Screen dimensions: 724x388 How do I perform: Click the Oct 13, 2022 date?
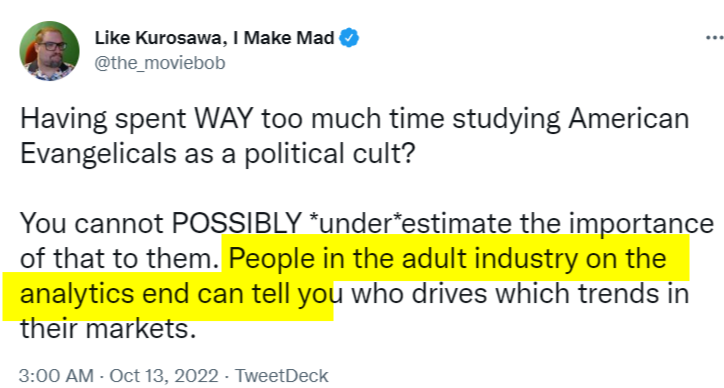[164, 376]
